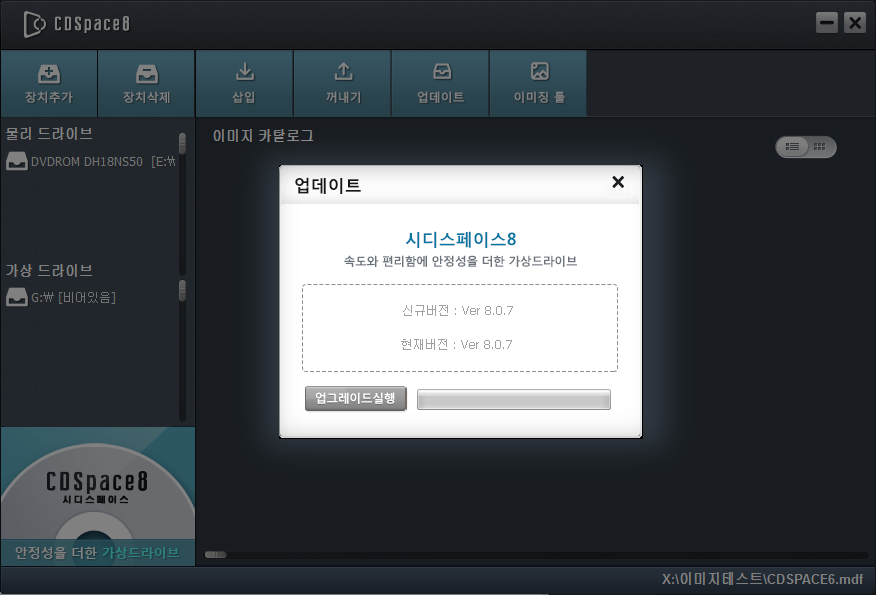Click the 꺼내기 (eject) toolbar icon
Screen dimensions: 876x595
coord(342,83)
